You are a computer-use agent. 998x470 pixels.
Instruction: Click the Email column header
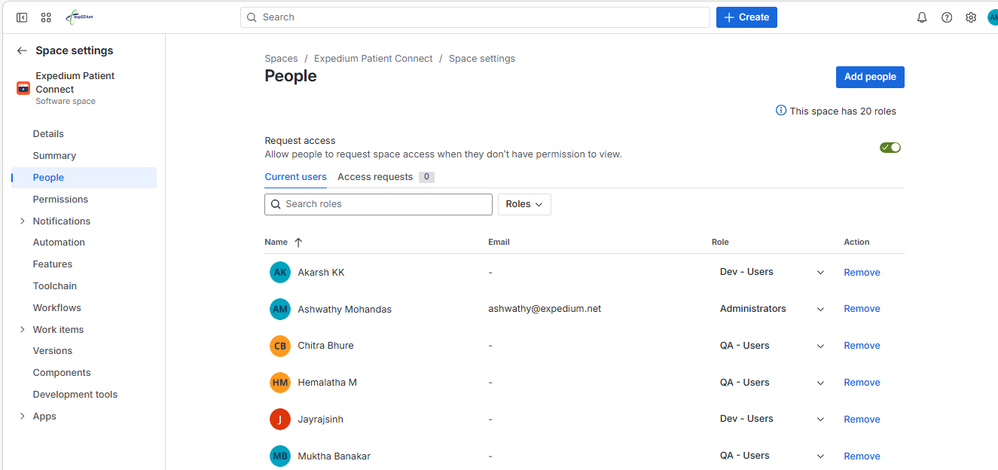(499, 242)
